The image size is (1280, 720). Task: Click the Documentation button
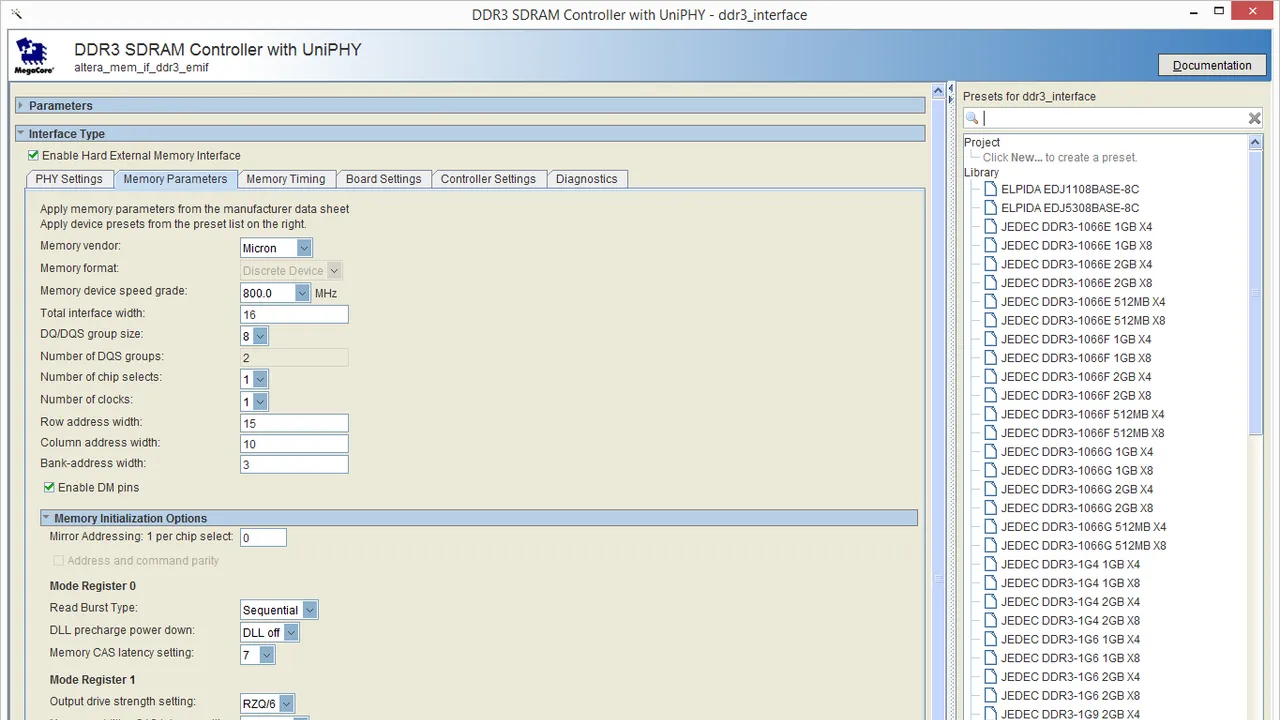tap(1212, 65)
